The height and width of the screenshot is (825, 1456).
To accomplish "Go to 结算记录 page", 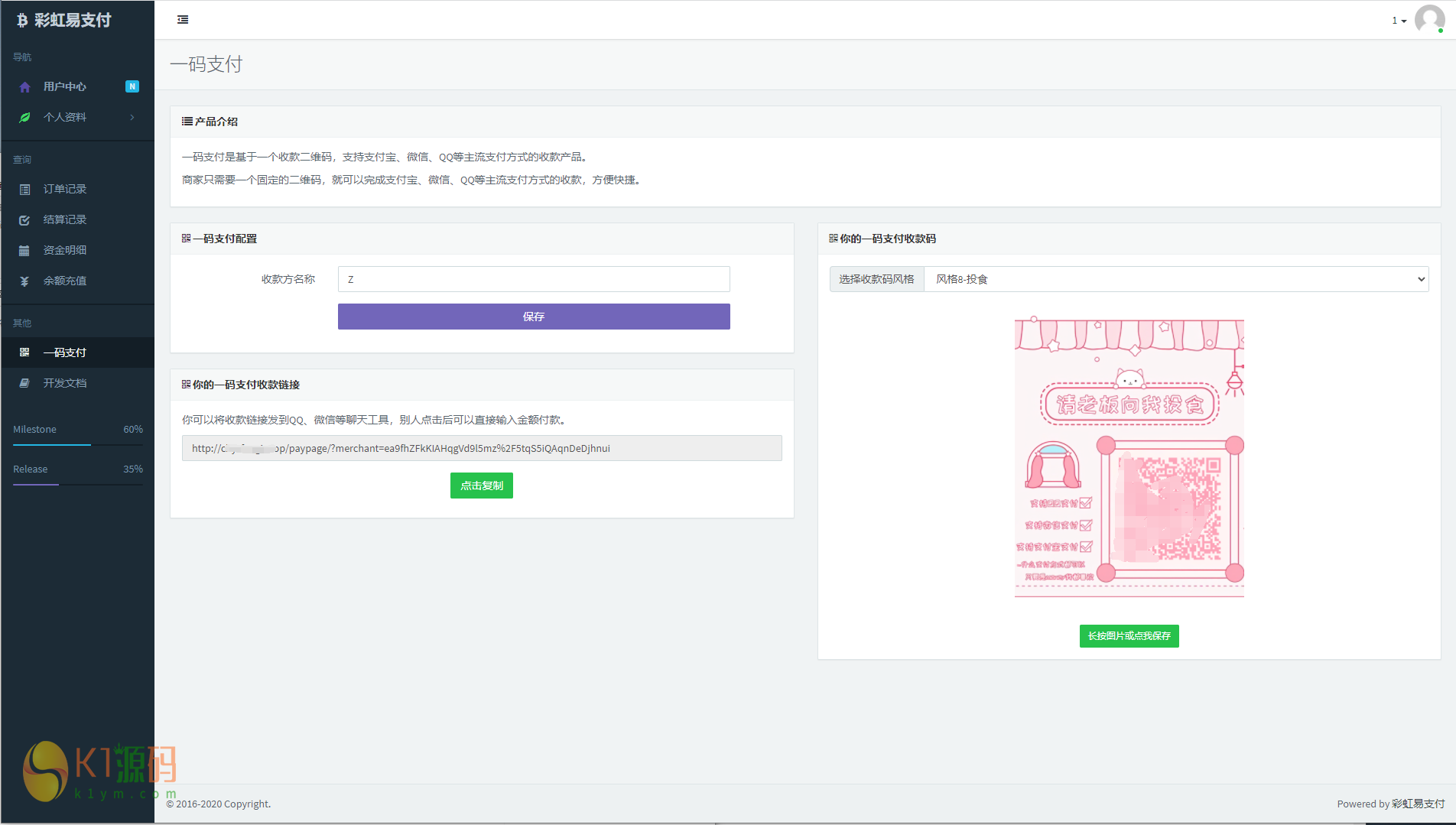I will point(77,219).
